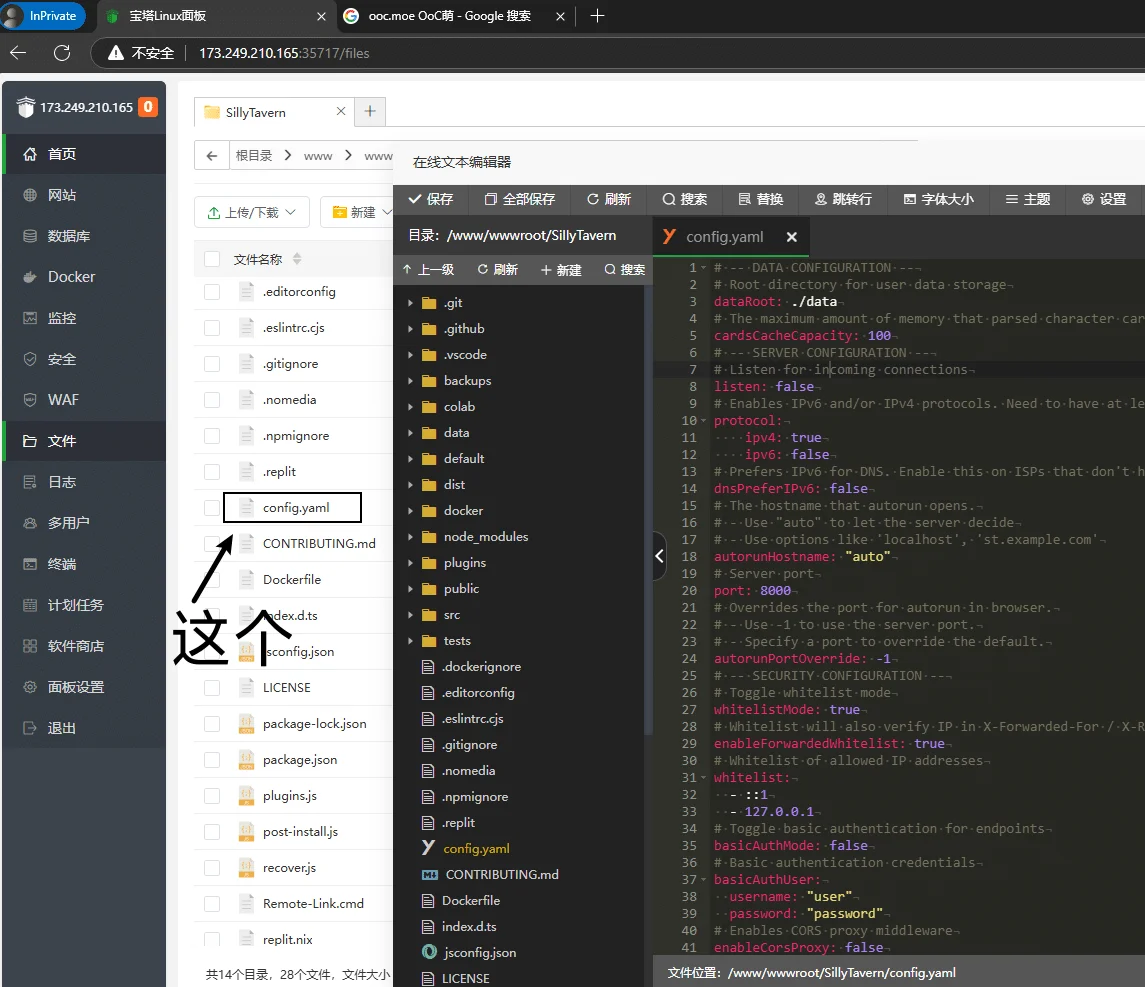The image size is (1145, 987).
Task: Expand the node_modules folder in tree
Action: click(485, 537)
